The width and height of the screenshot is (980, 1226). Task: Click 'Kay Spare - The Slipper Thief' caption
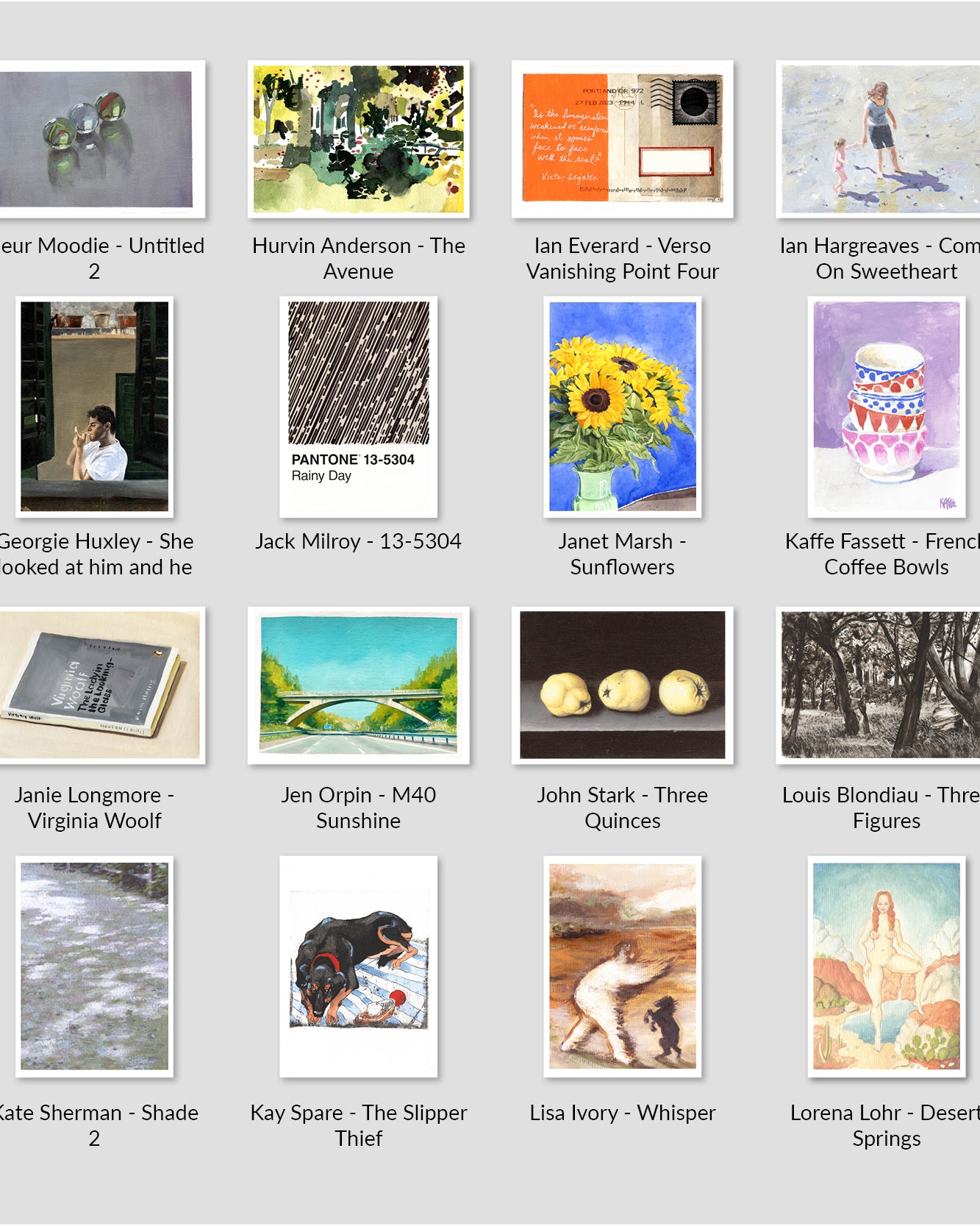358,1125
